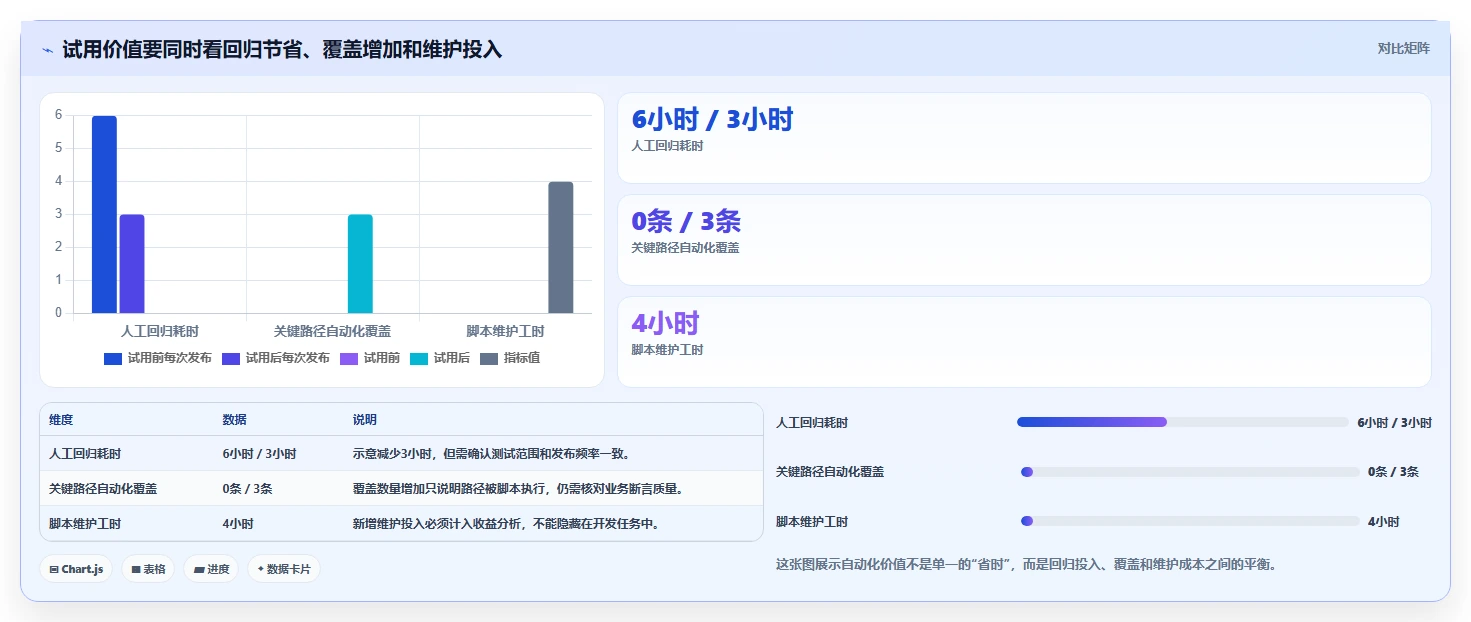
Task: Click the y-axis value 6
Action: pos(58,115)
